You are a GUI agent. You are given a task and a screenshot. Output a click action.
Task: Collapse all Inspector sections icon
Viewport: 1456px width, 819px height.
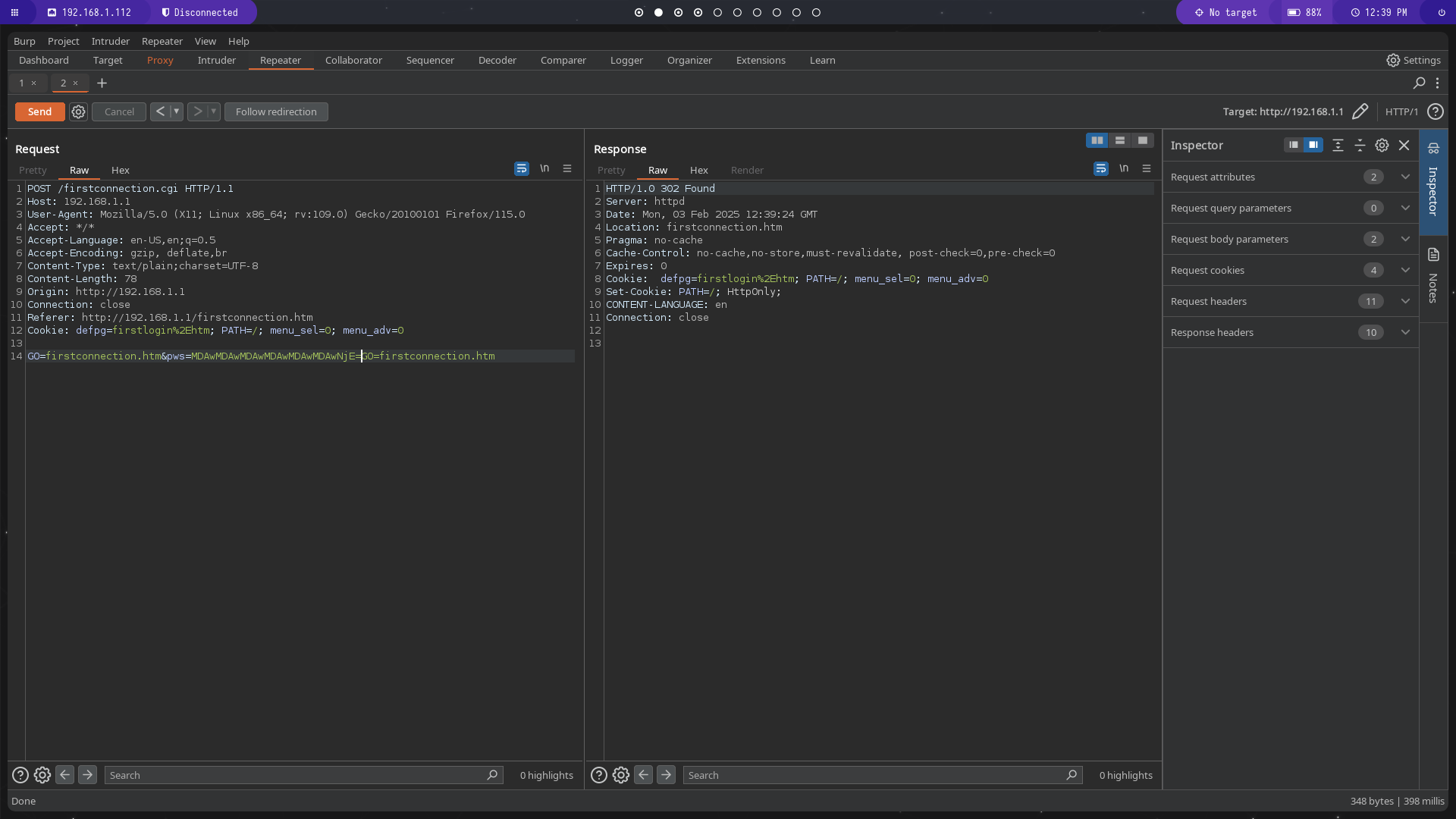pos(1360,145)
